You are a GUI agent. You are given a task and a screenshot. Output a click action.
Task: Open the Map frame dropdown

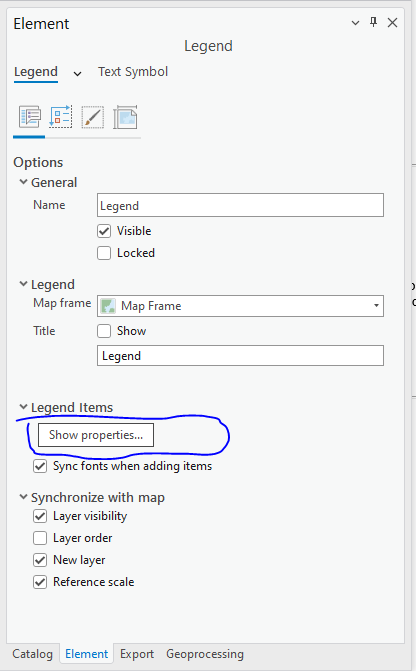pyautogui.click(x=240, y=306)
